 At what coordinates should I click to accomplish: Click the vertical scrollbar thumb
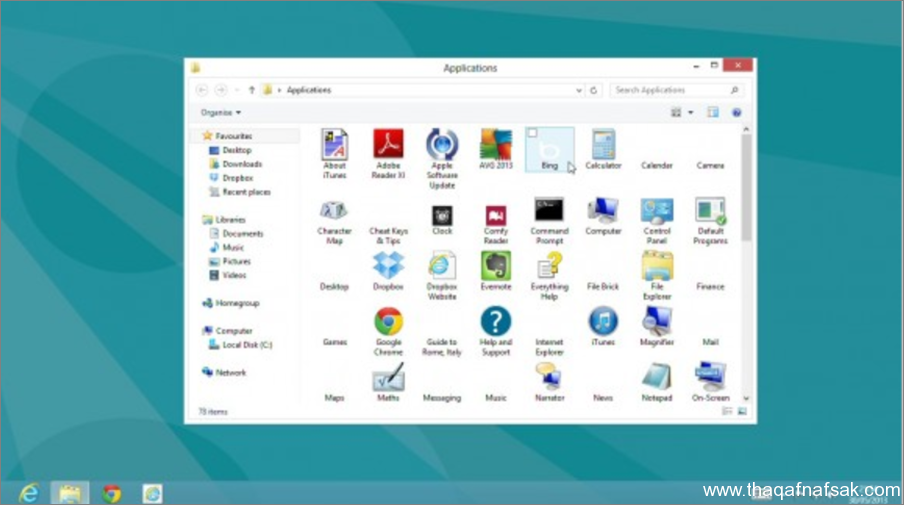(x=747, y=187)
